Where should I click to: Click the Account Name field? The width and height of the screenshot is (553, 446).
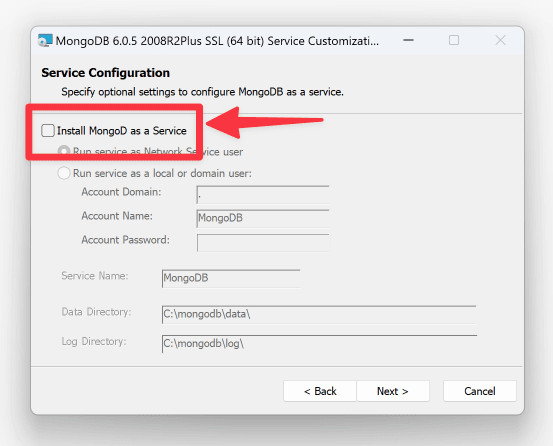263,219
